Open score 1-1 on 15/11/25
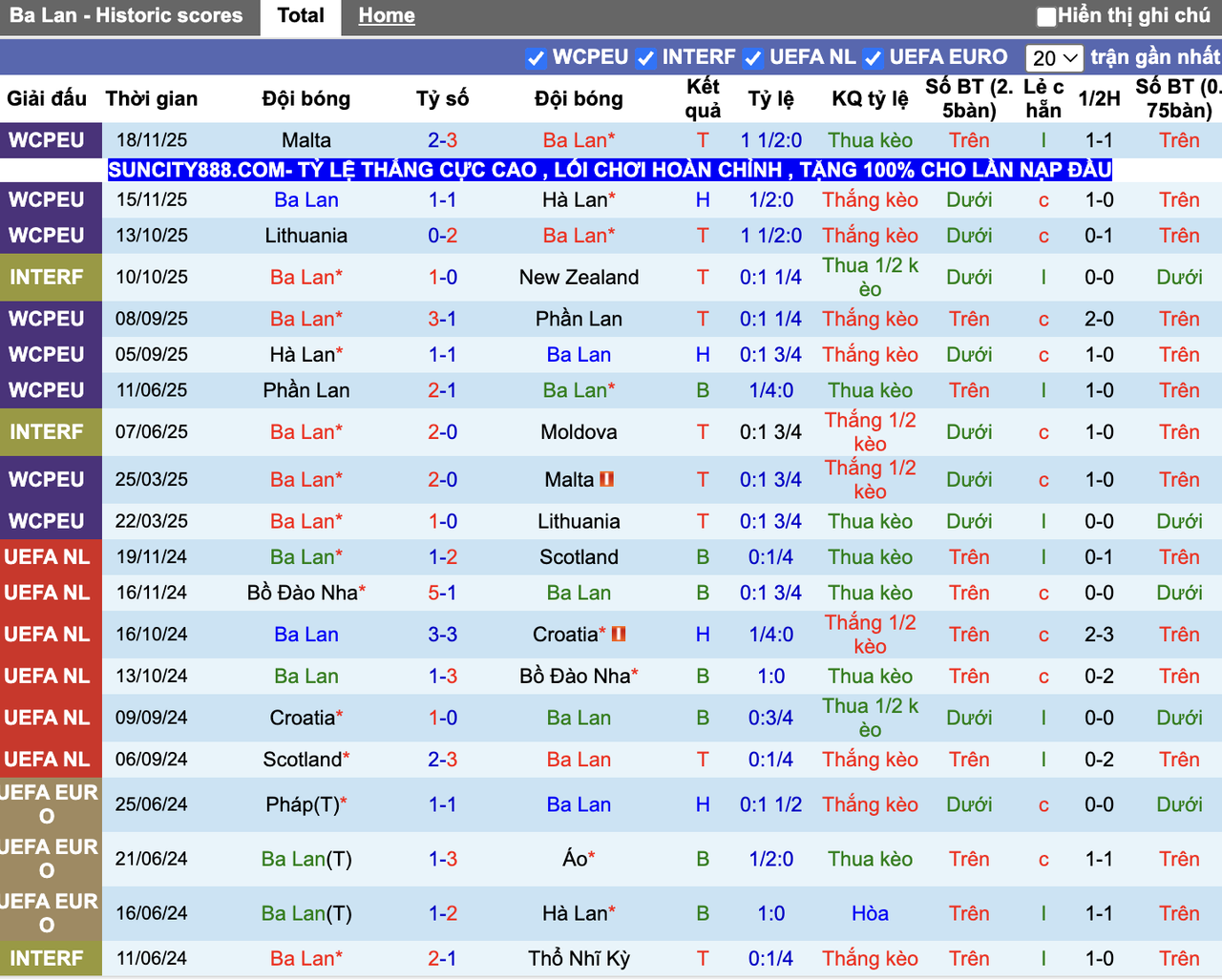The image size is (1222, 980). (x=442, y=199)
